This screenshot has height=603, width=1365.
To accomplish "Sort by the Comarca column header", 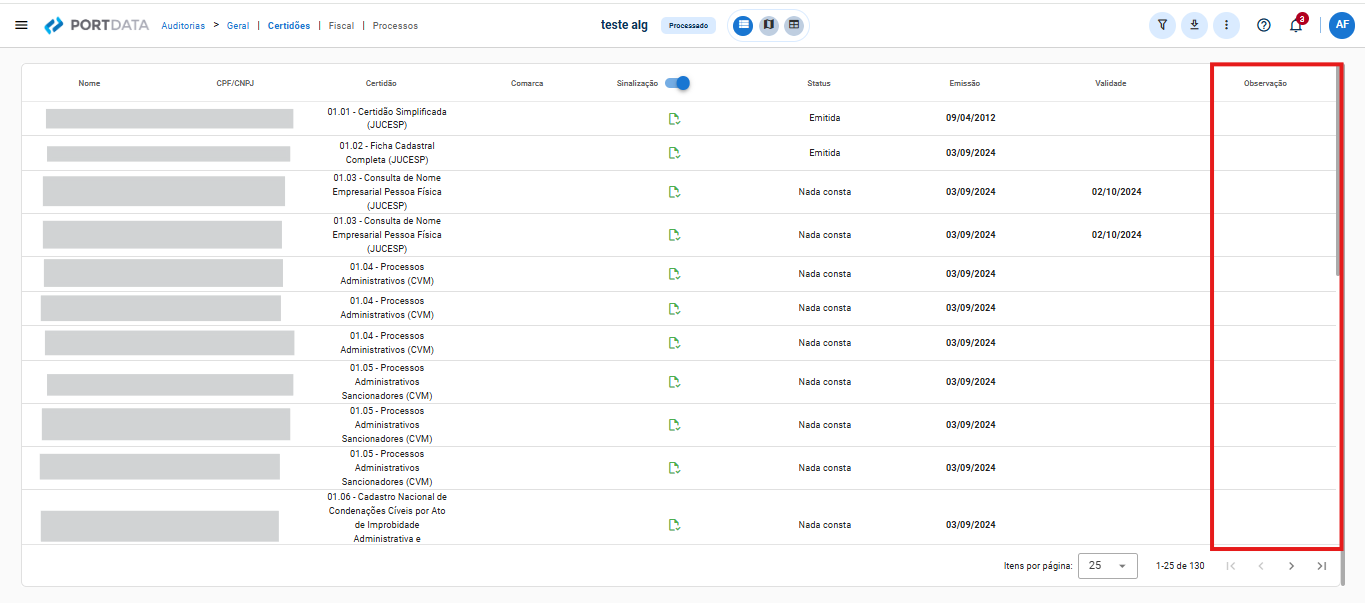I will [x=527, y=83].
